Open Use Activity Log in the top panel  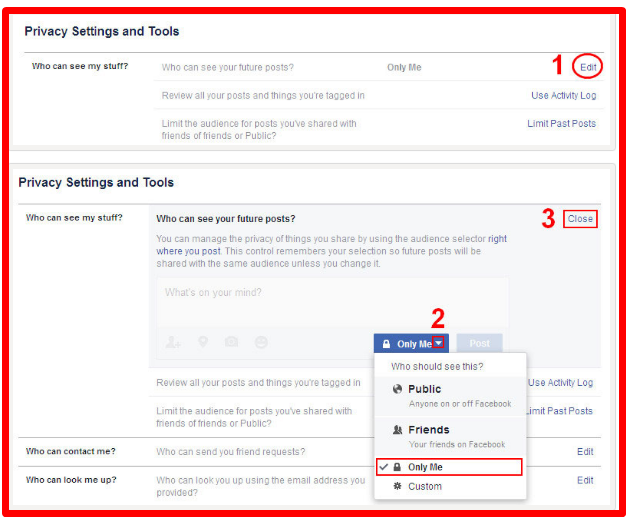pyautogui.click(x=564, y=95)
